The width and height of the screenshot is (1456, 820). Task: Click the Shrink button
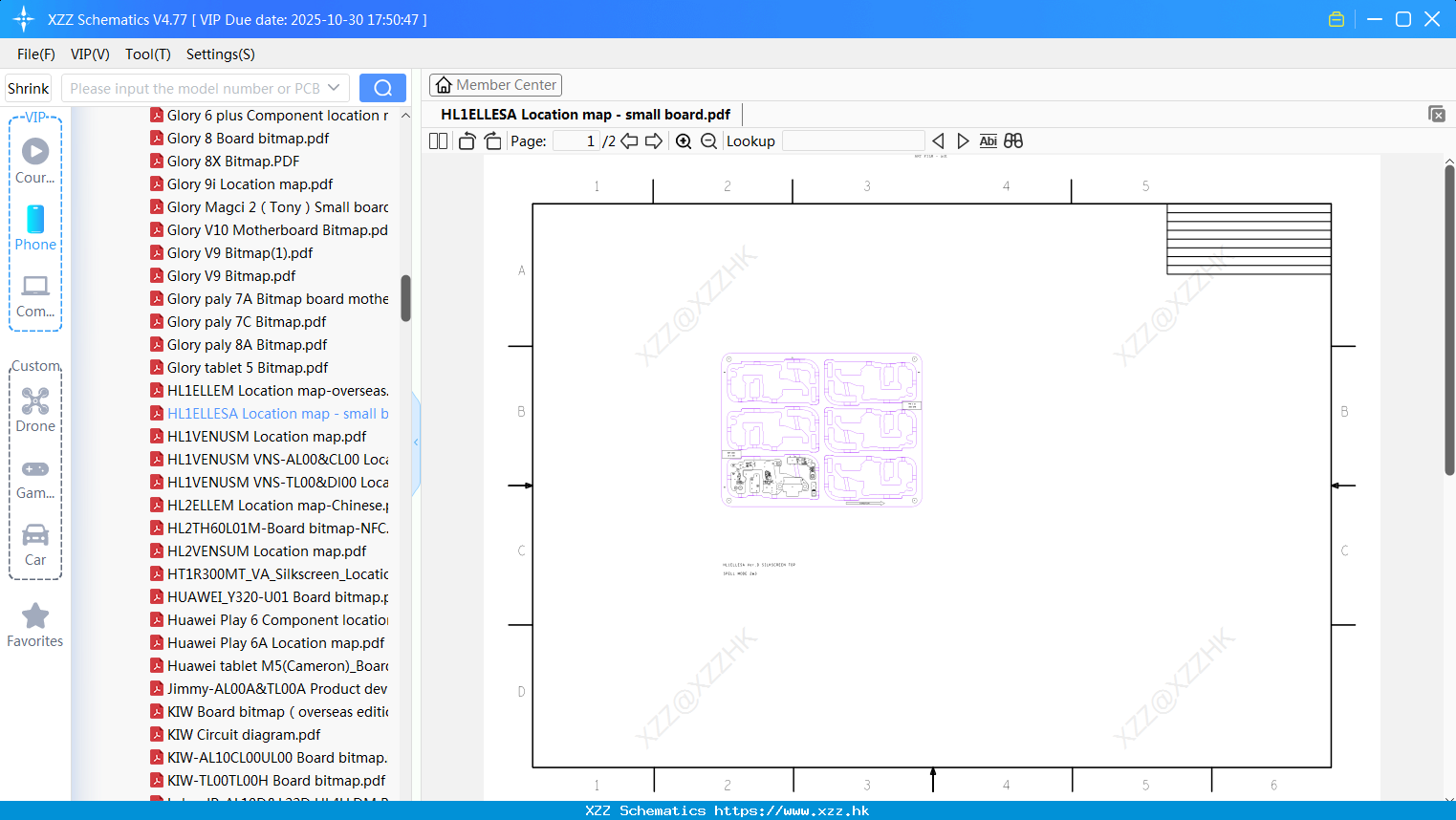point(29,88)
